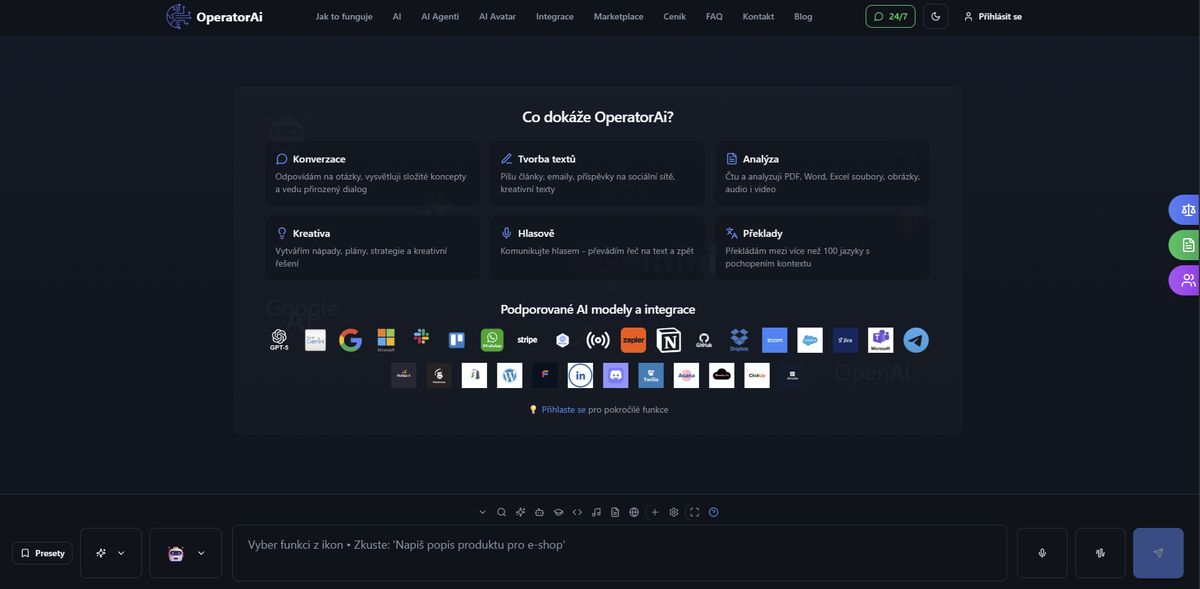
Task: Toggle the audio waveform voice mode button
Action: 1100,553
